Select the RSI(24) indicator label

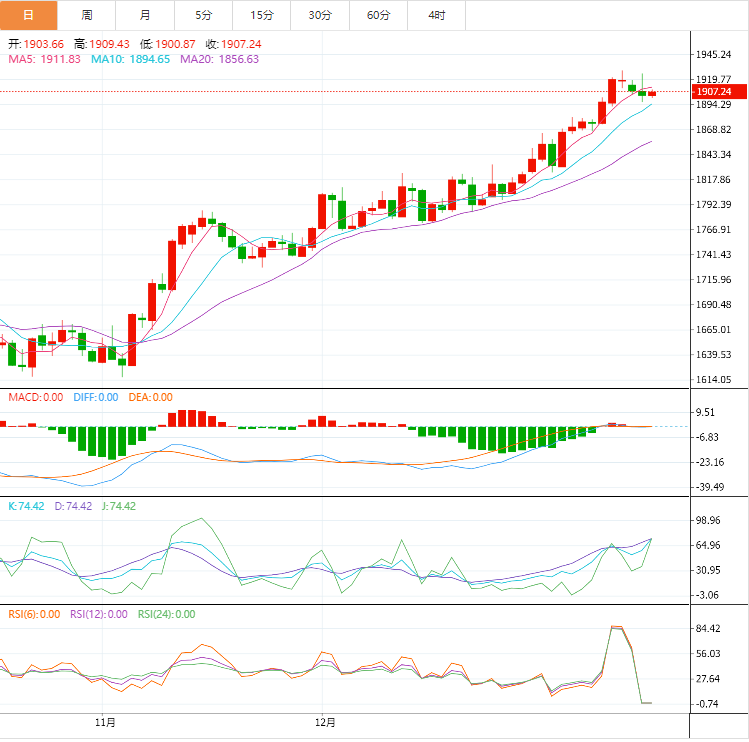pos(166,614)
